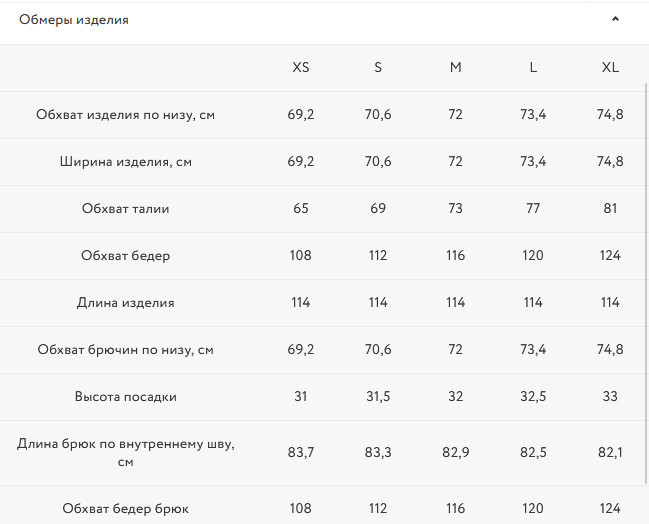649x524 pixels.
Task: Select the XL size column header
Action: tap(610, 68)
